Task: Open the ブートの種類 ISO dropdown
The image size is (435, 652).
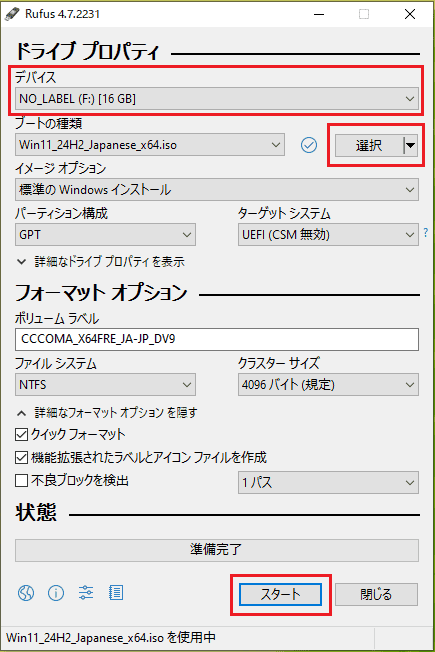Action: click(150, 145)
